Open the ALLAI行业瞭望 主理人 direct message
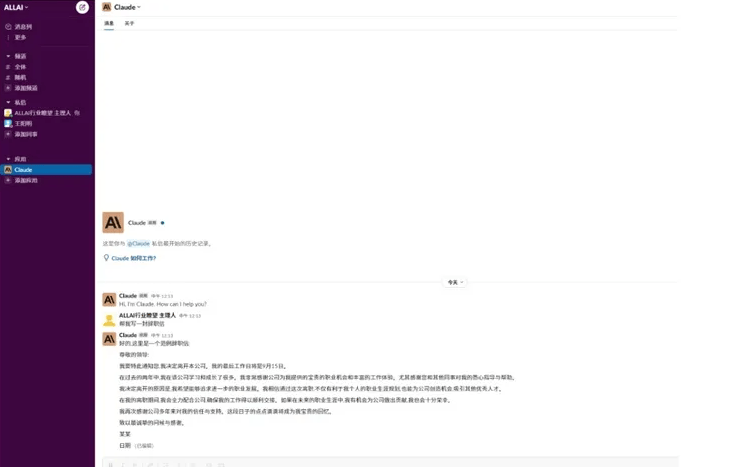Screen dimensions: 750x467 pos(40,113)
